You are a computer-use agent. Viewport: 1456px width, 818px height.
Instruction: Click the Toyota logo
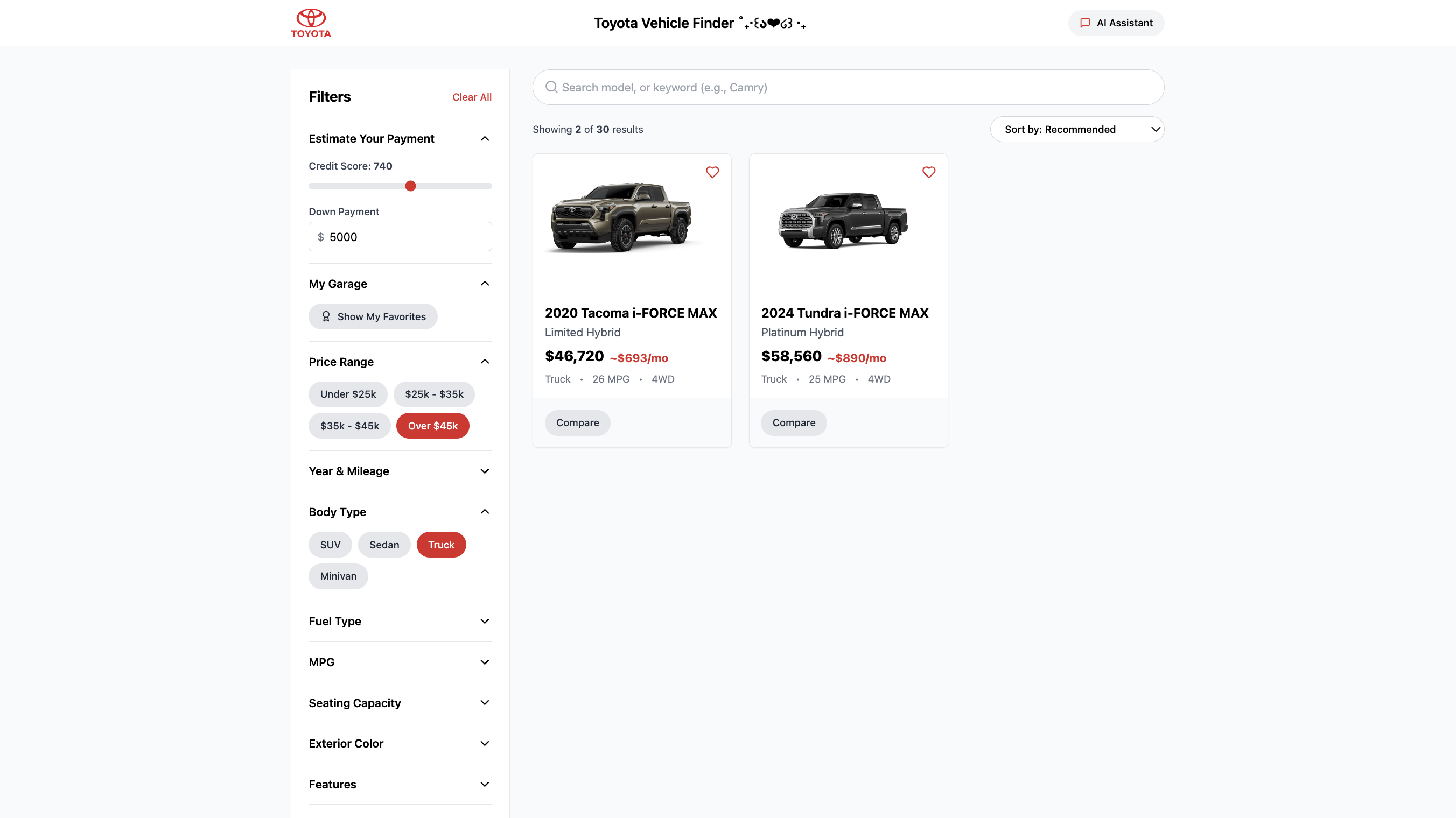pos(311,23)
